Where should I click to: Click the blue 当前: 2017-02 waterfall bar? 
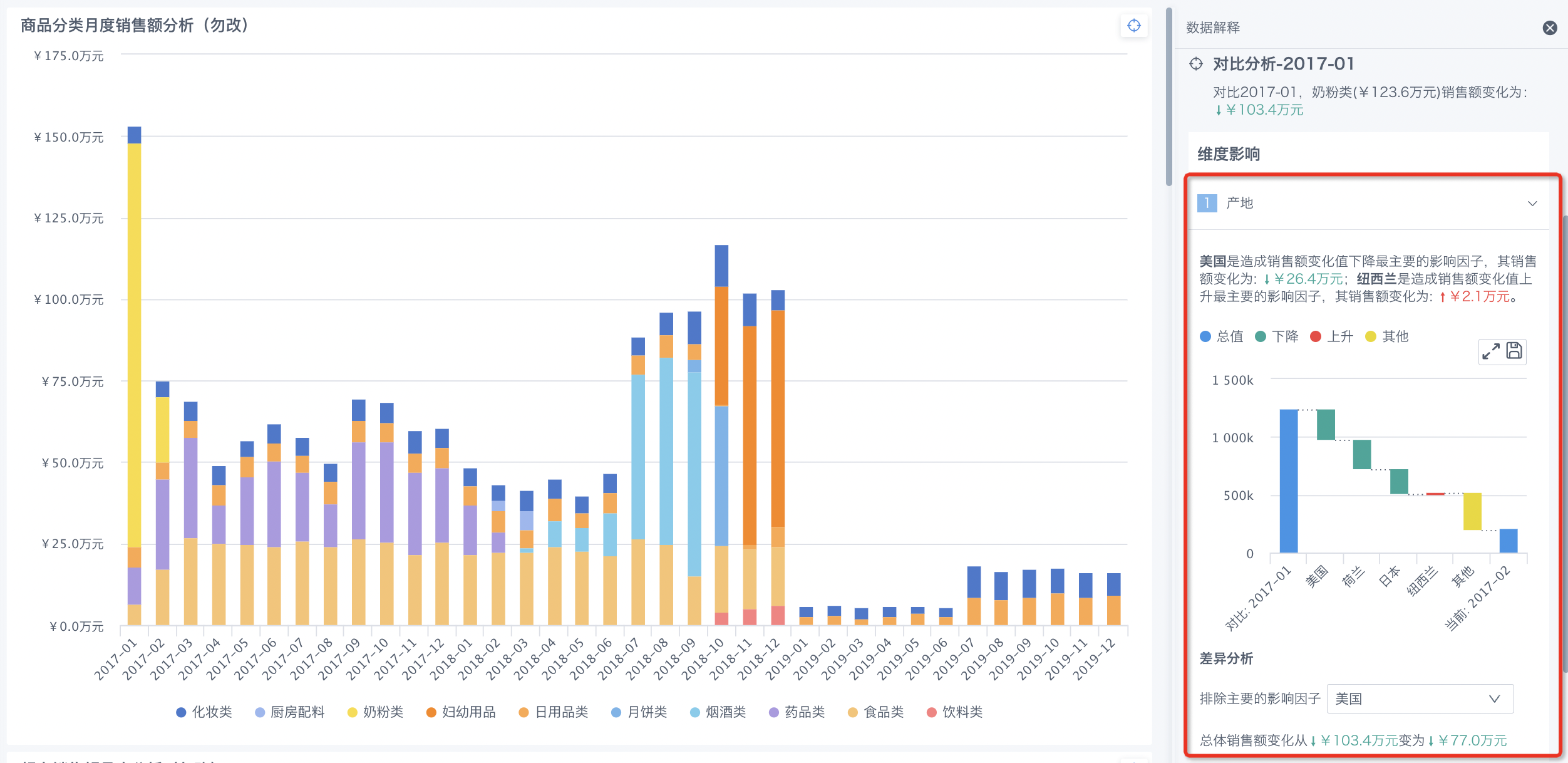coord(1509,541)
